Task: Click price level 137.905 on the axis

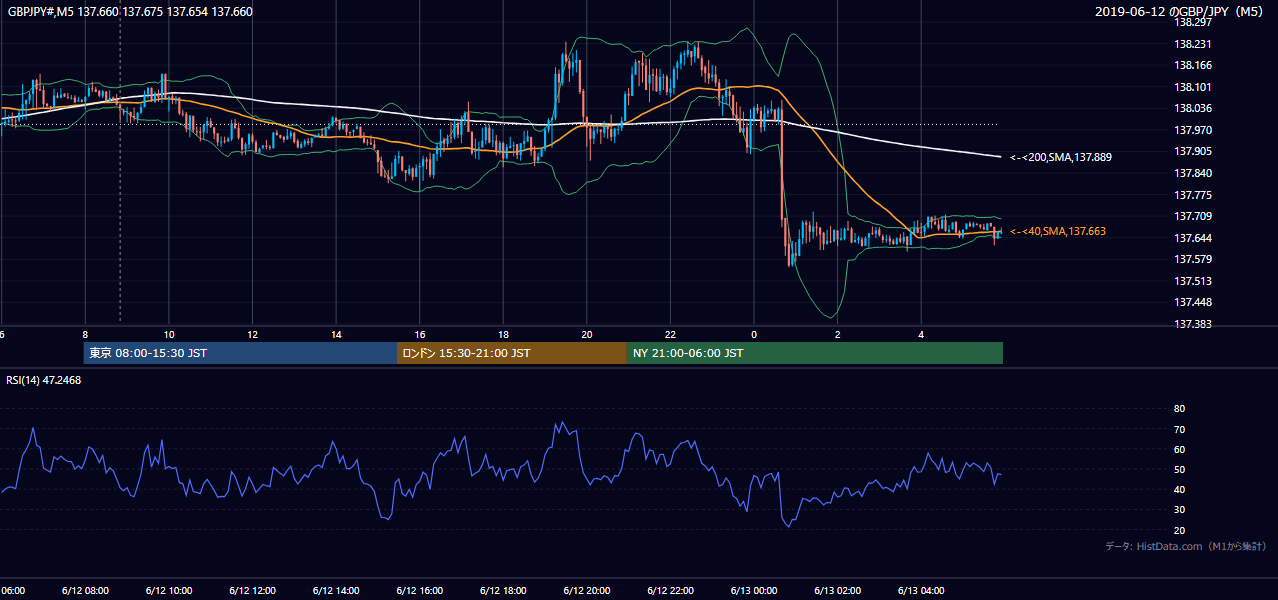Action: (1193, 151)
